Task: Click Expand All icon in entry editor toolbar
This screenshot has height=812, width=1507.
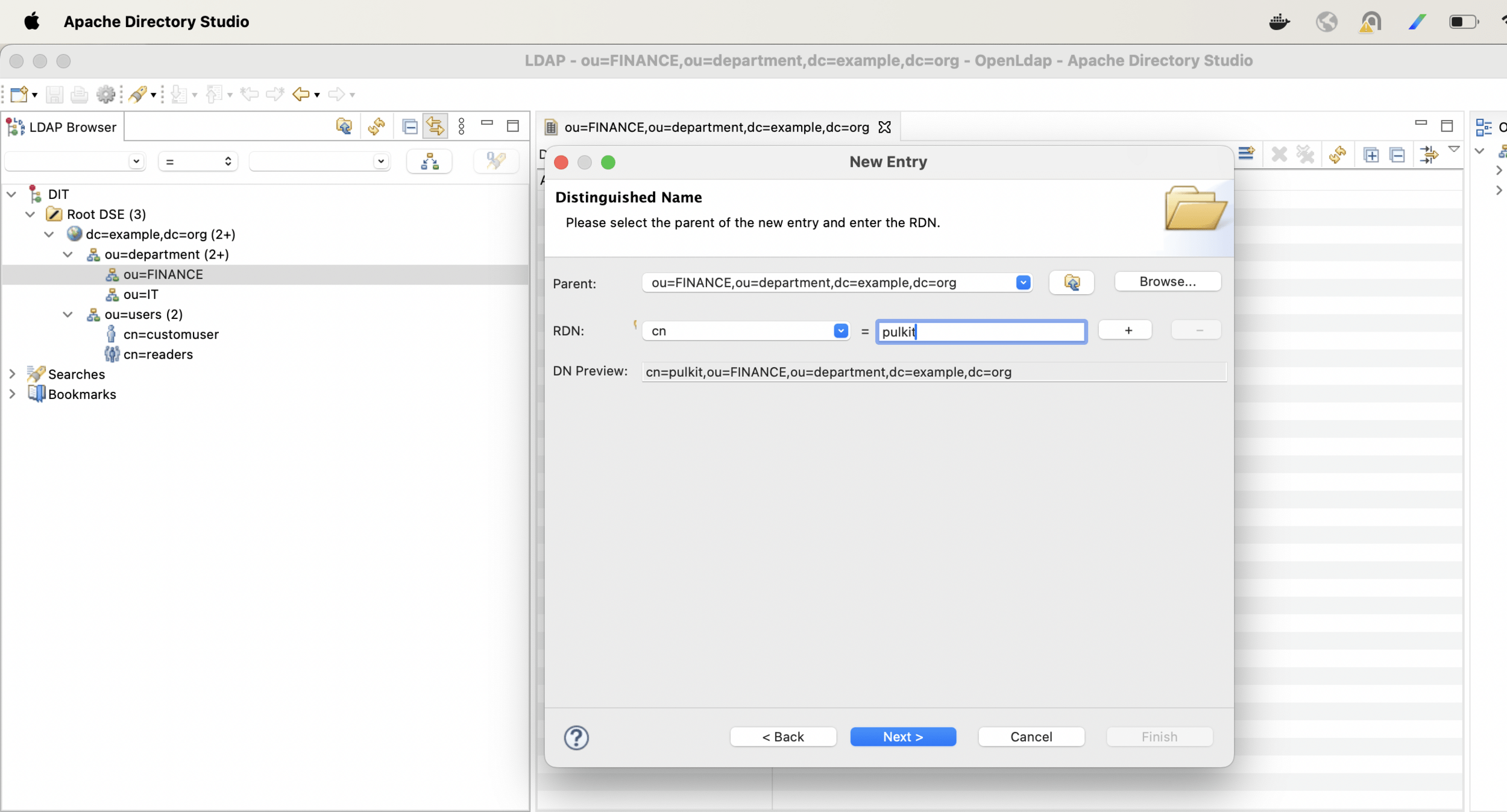Action: [1371, 155]
